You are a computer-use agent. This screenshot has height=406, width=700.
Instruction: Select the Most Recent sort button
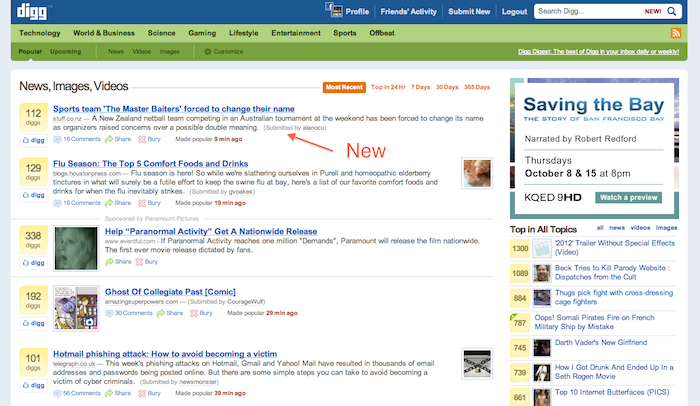tap(344, 87)
